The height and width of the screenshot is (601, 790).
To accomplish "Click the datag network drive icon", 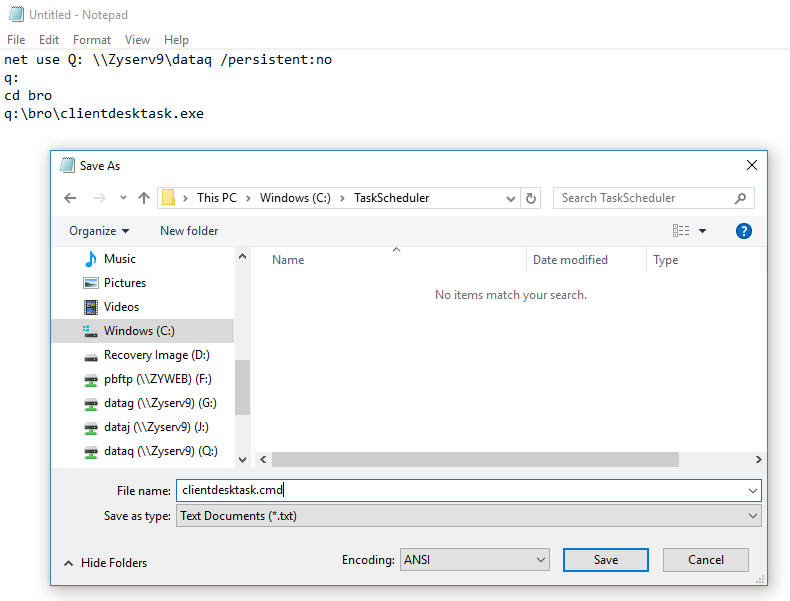I will (91, 404).
